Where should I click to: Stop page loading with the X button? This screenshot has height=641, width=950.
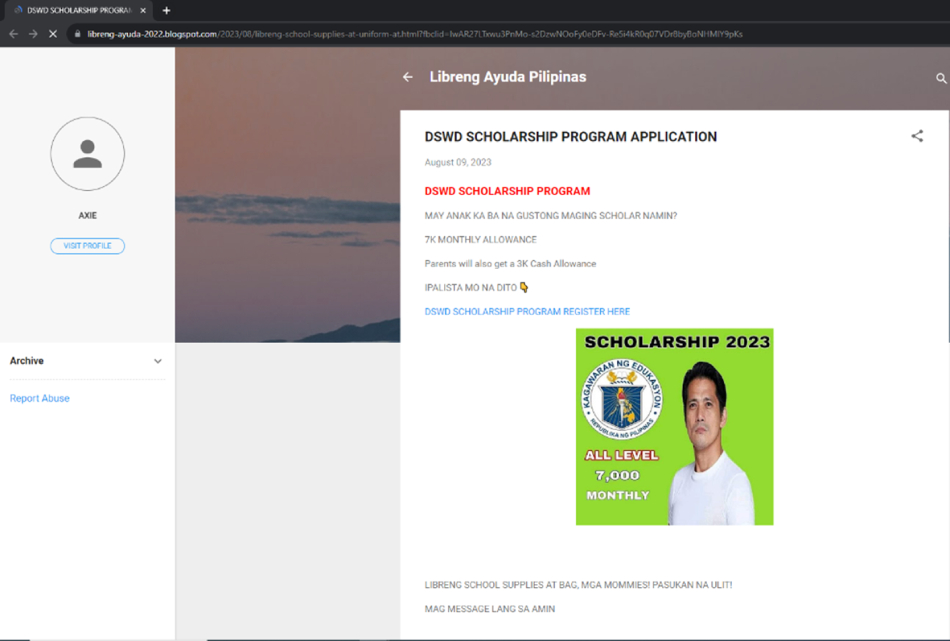point(53,34)
